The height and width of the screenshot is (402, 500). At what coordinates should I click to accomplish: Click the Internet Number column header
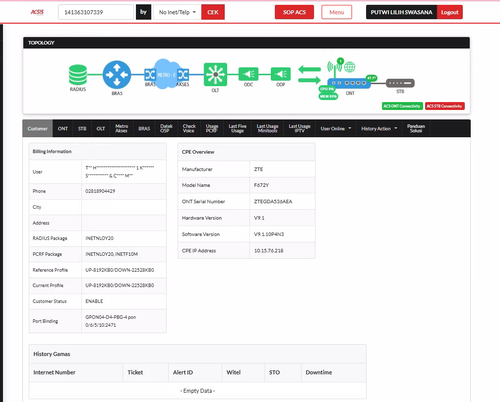[54, 372]
